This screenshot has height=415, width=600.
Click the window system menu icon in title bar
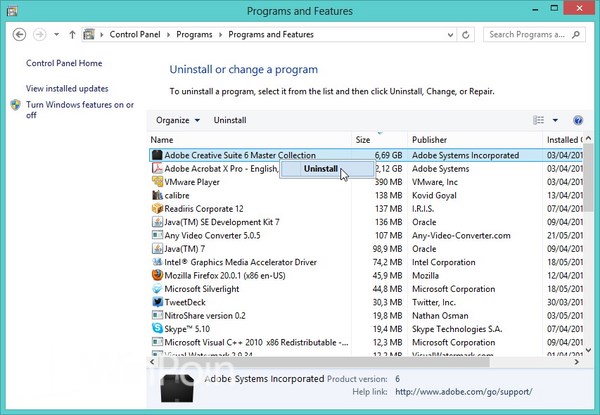12,11
